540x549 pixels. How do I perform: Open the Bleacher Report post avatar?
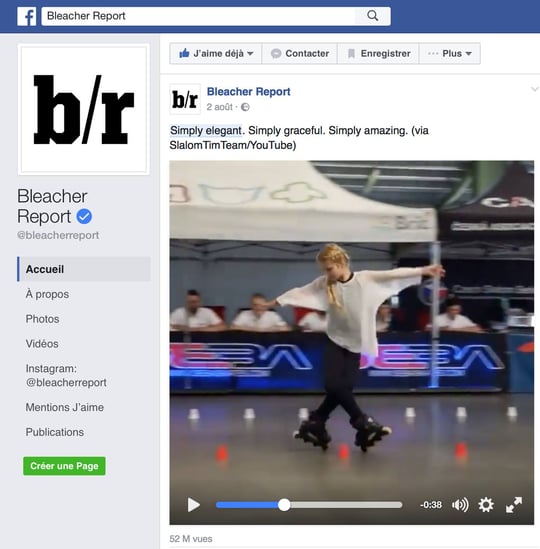click(185, 99)
